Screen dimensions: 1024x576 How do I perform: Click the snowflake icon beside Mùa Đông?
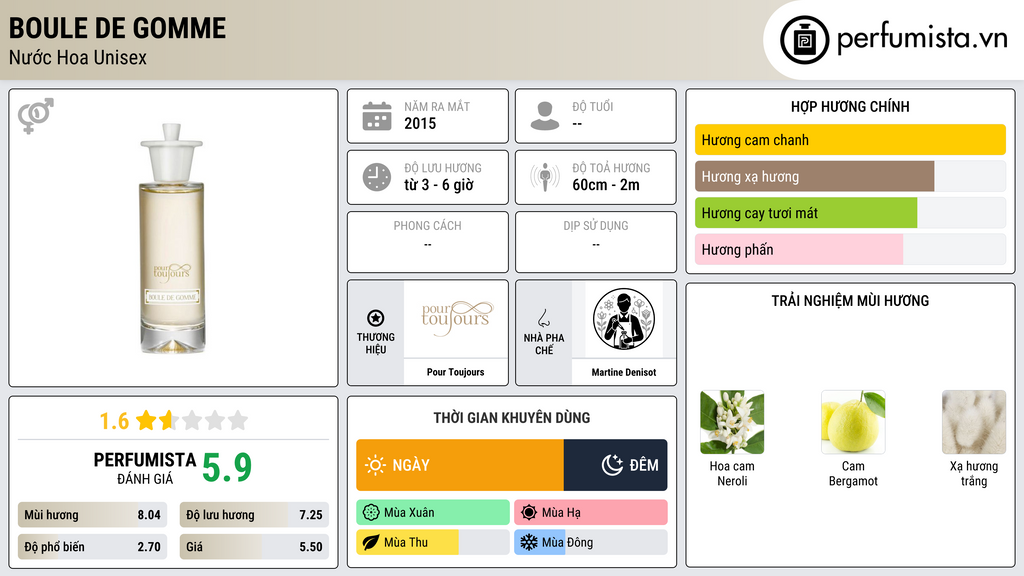point(529,542)
